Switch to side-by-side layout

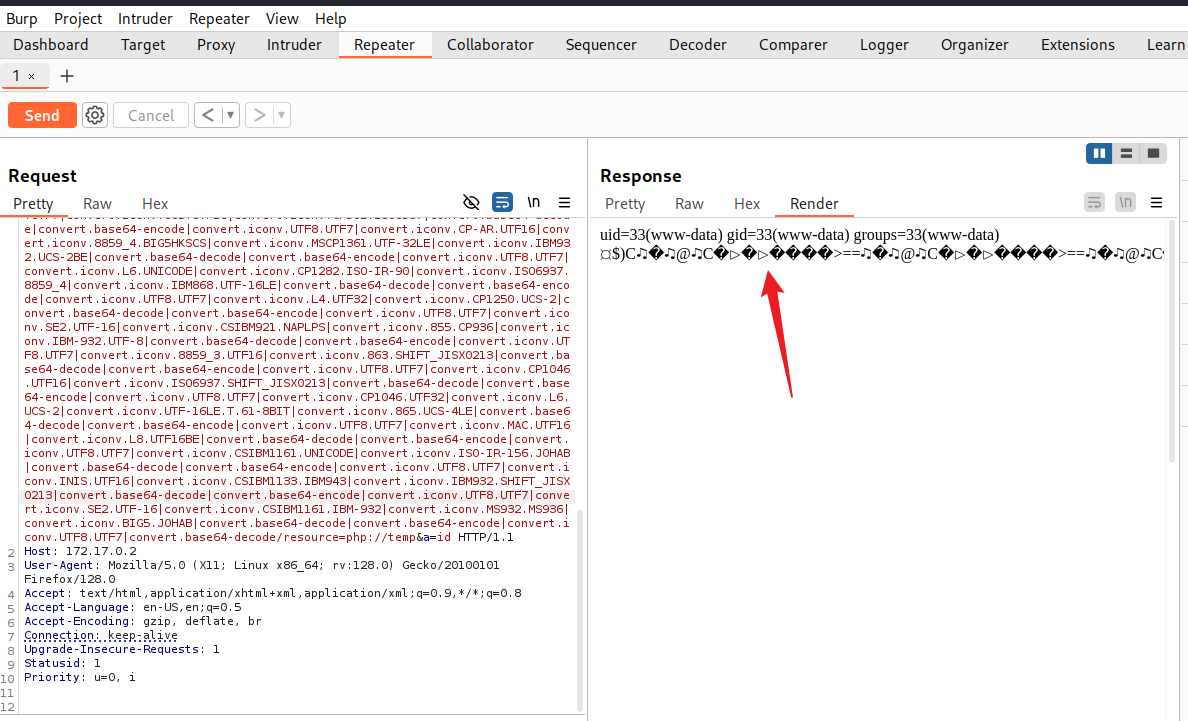point(1099,153)
